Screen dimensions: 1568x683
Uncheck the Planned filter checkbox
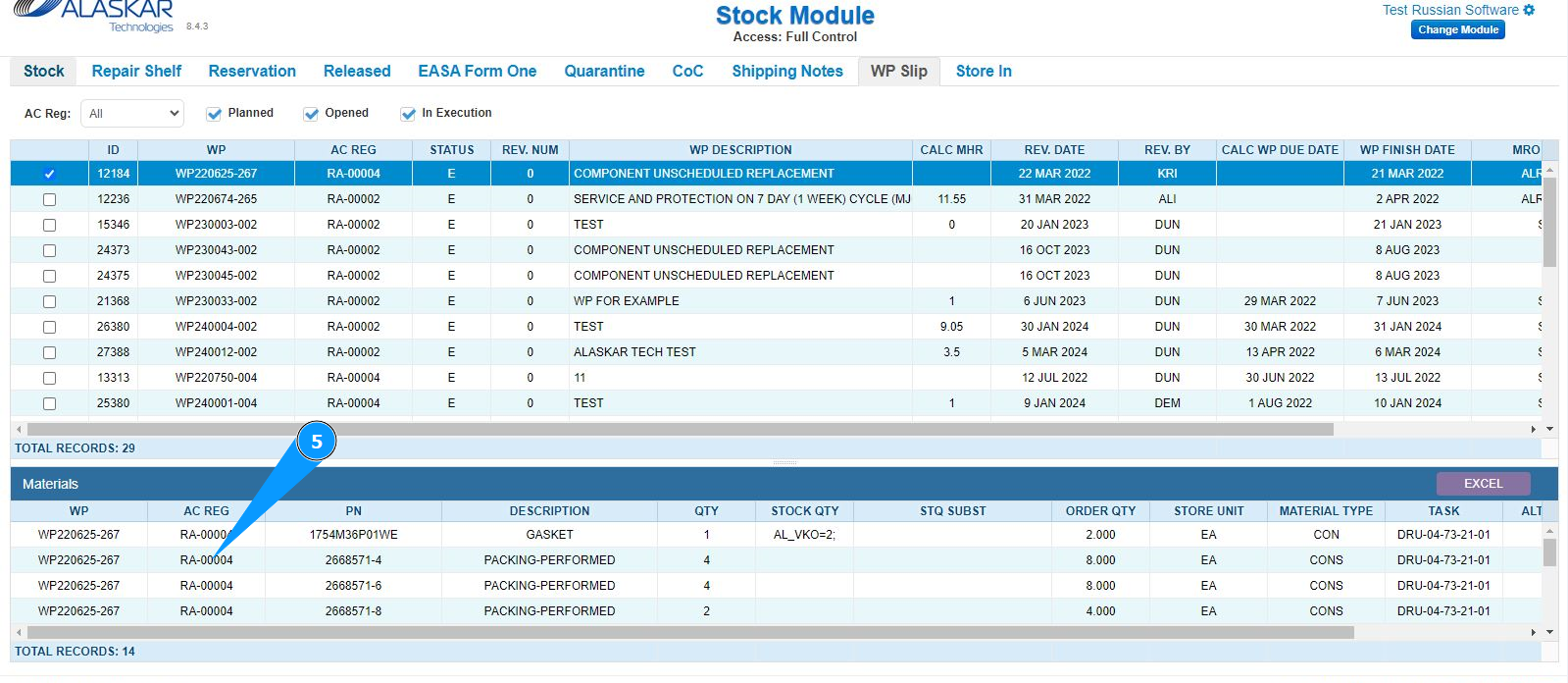click(x=214, y=114)
